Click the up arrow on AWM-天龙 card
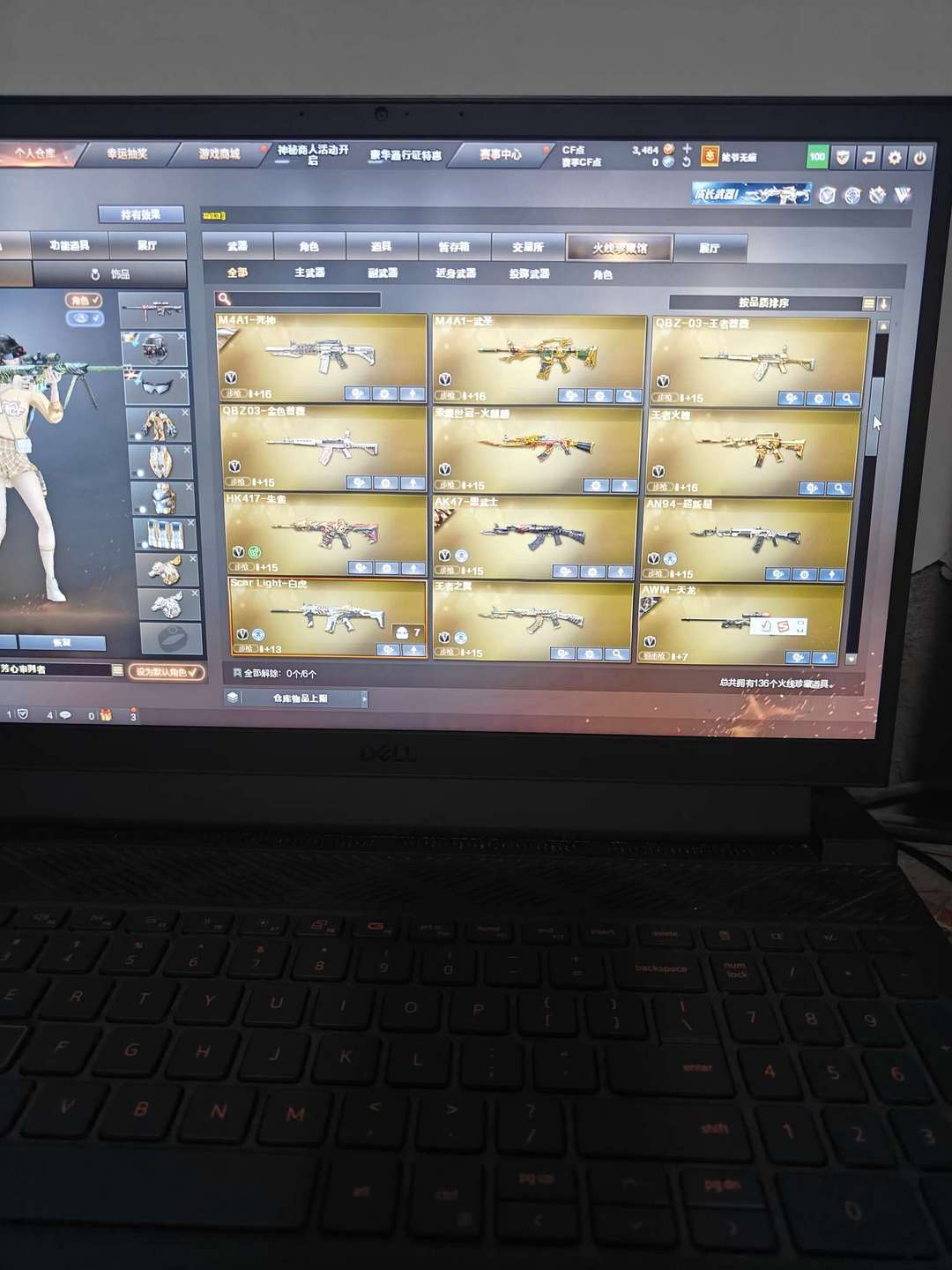The height and width of the screenshot is (1270, 952). [824, 657]
